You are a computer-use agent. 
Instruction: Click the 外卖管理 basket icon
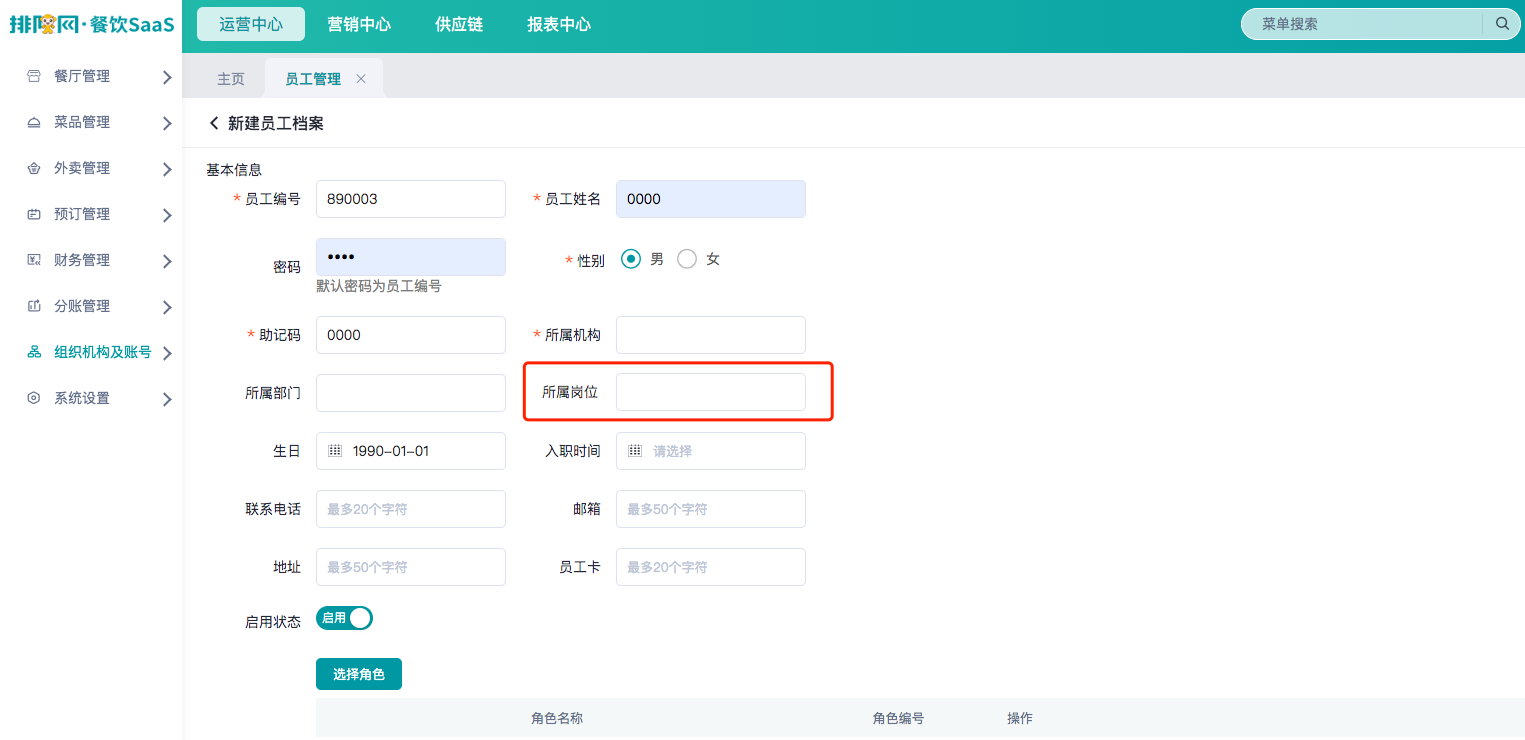34,168
